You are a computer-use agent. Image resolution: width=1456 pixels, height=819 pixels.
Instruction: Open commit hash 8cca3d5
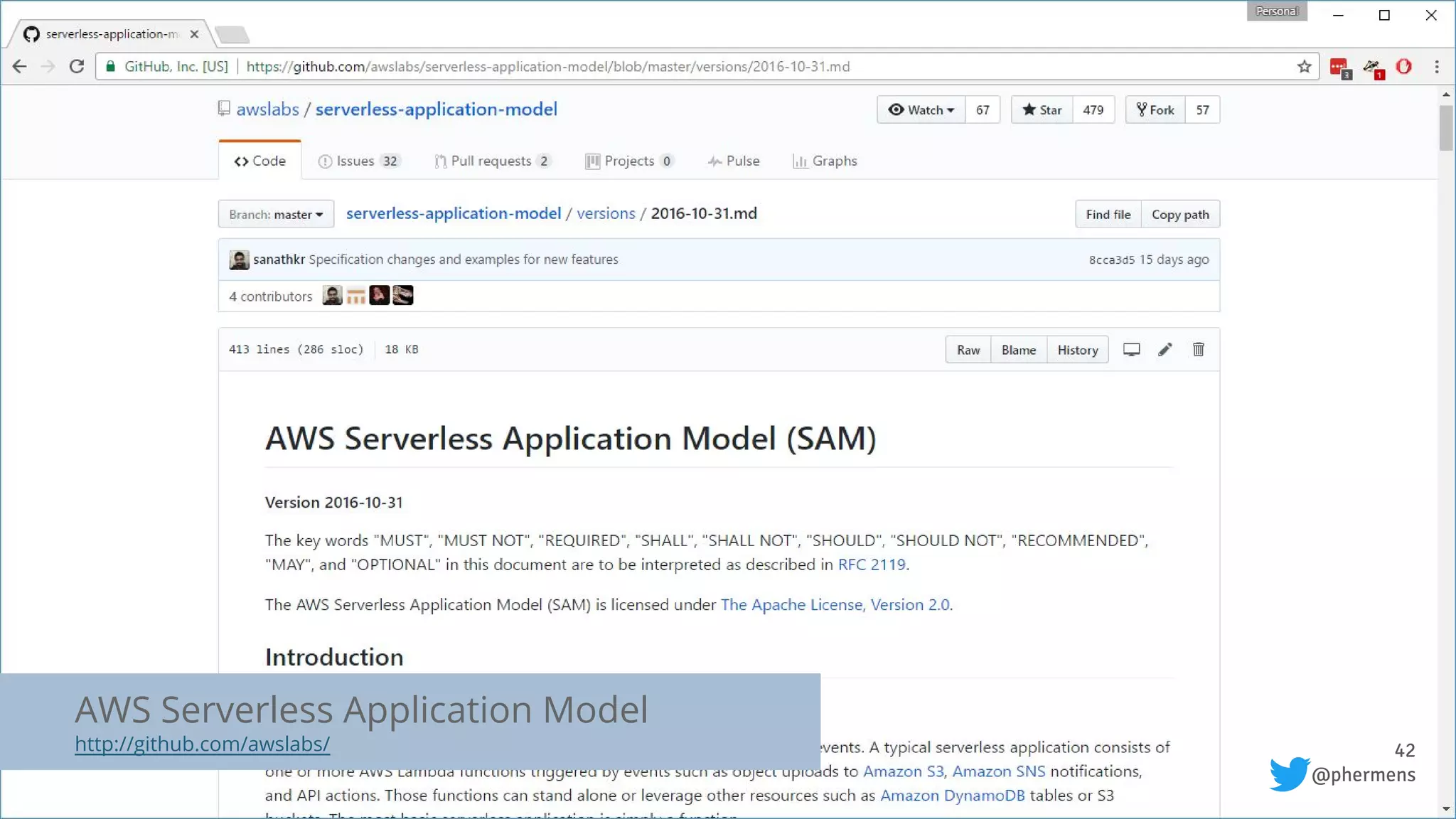click(1112, 260)
